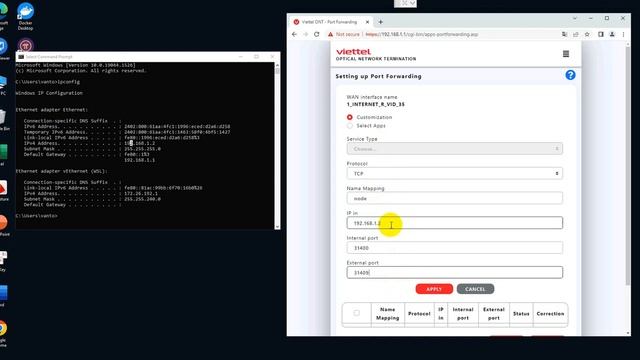Select the Microsoft Edge desktop icon
The image size is (640, 360).
coord(2,16)
